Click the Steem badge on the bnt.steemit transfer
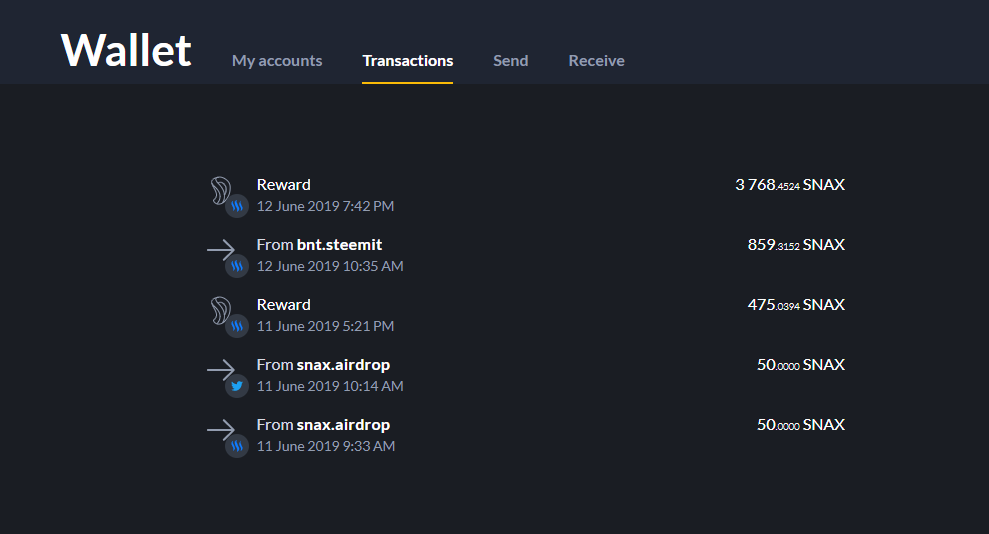Viewport: 989px width, 534px height. click(237, 267)
